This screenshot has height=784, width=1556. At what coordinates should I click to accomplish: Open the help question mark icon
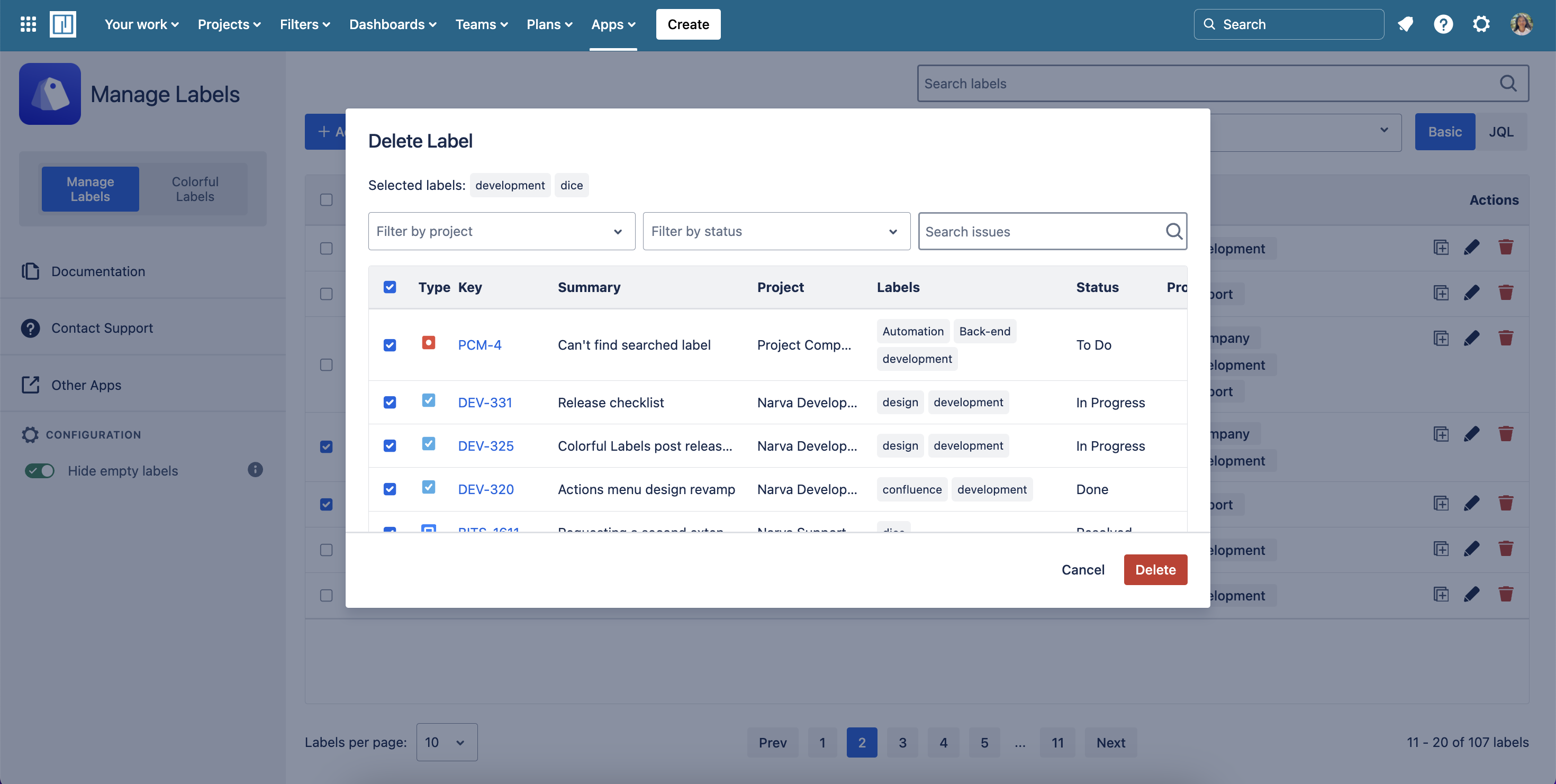click(x=1443, y=24)
